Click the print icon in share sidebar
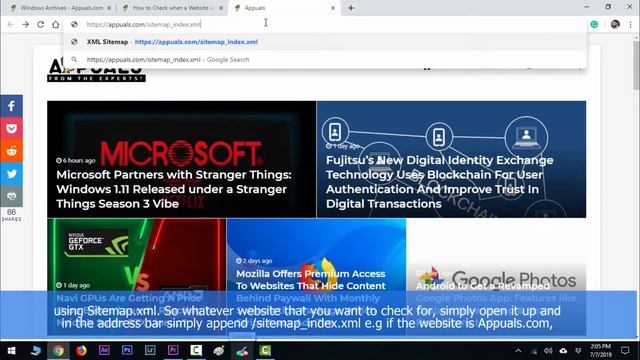Screen dimensions: 640x360 [11, 196]
